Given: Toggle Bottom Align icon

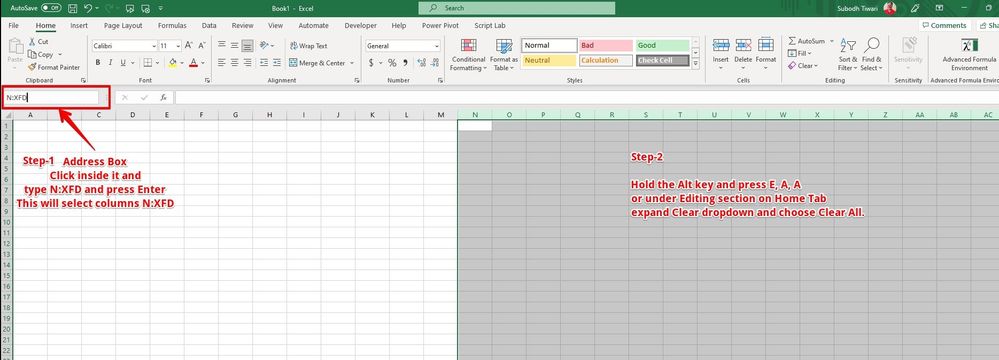Looking at the screenshot, I should 247,46.
